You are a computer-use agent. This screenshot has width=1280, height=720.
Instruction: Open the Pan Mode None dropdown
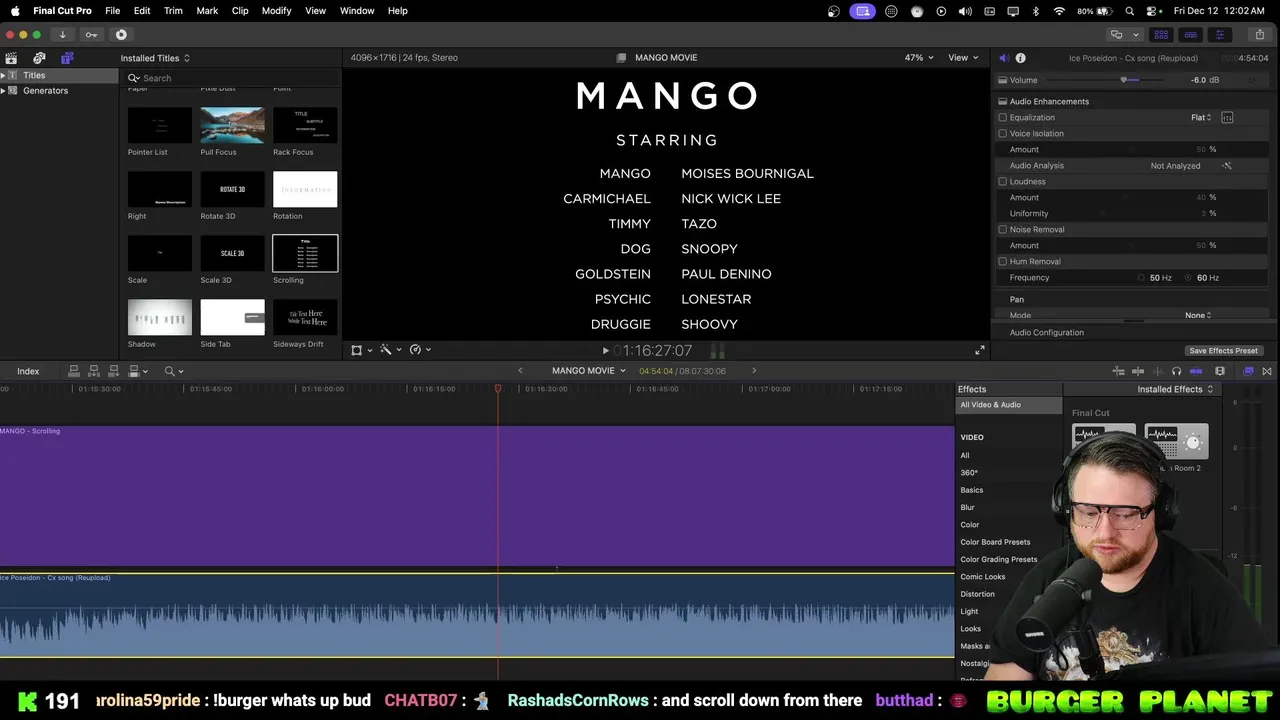click(x=1198, y=315)
